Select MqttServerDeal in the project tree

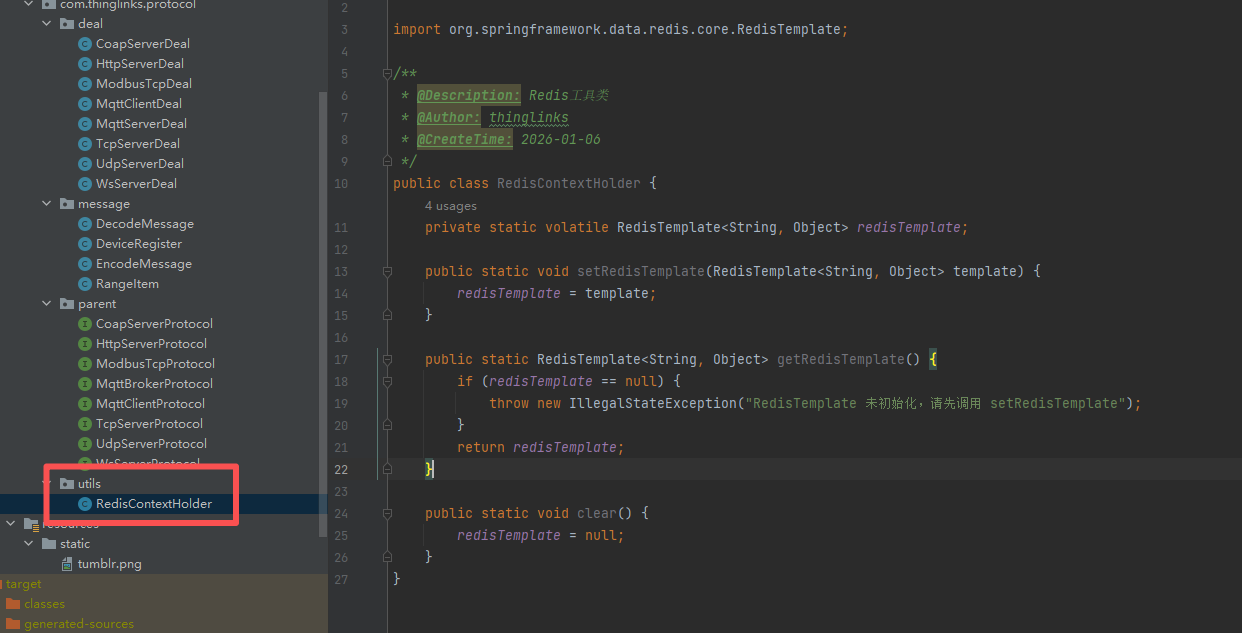[x=141, y=124]
